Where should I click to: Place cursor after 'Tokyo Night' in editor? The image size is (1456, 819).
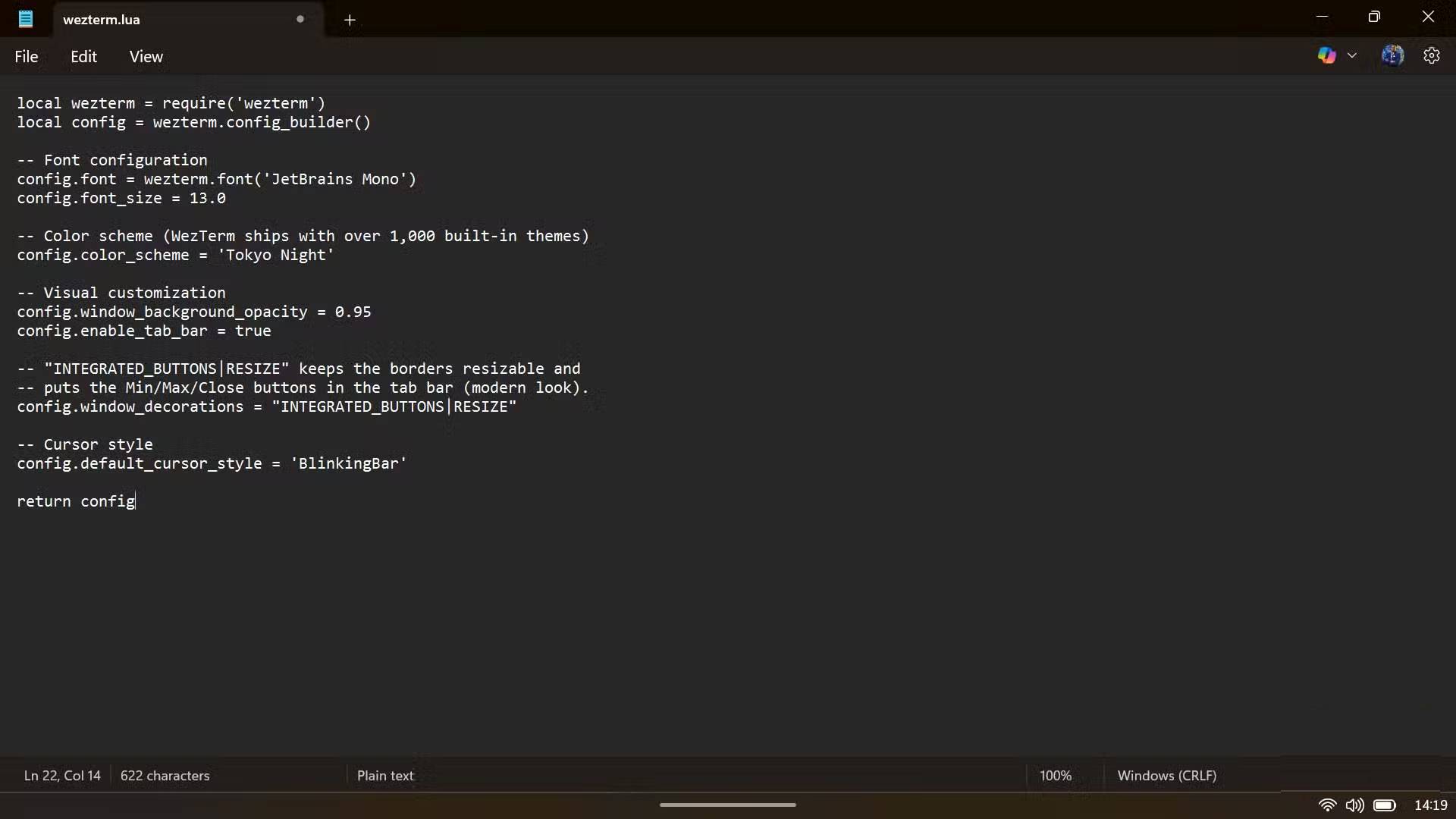point(335,256)
